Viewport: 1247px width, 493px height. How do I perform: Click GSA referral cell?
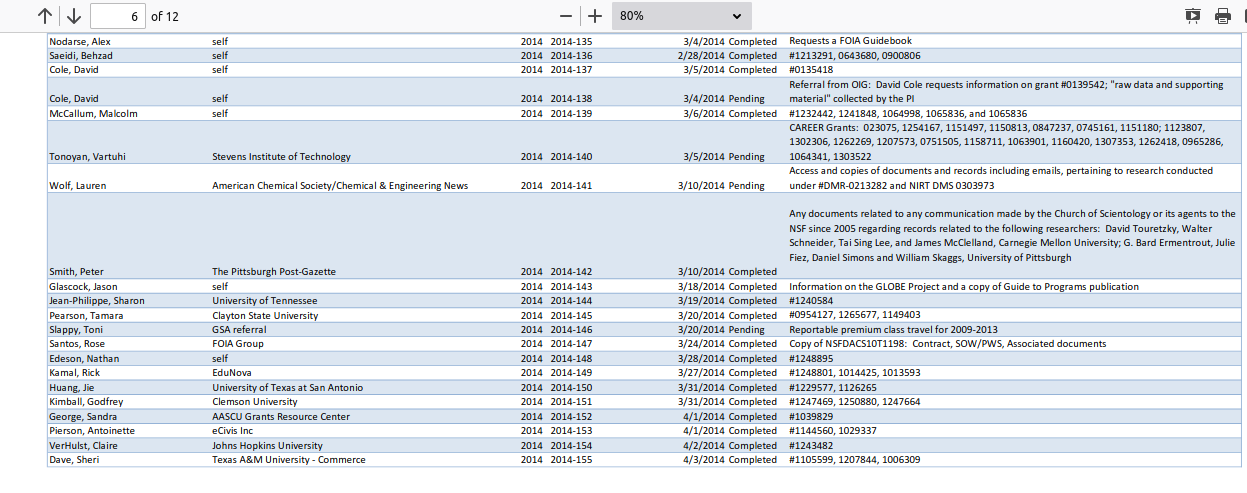(x=239, y=330)
